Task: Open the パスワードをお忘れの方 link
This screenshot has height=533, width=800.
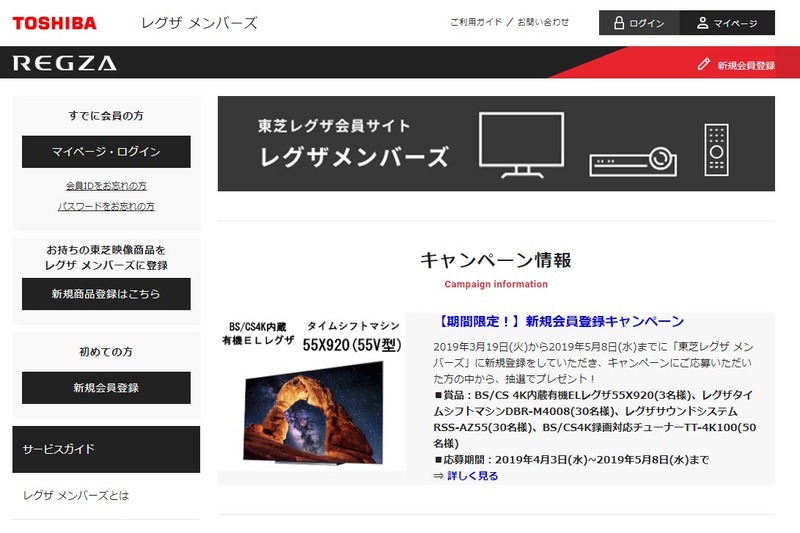Action: (106, 206)
